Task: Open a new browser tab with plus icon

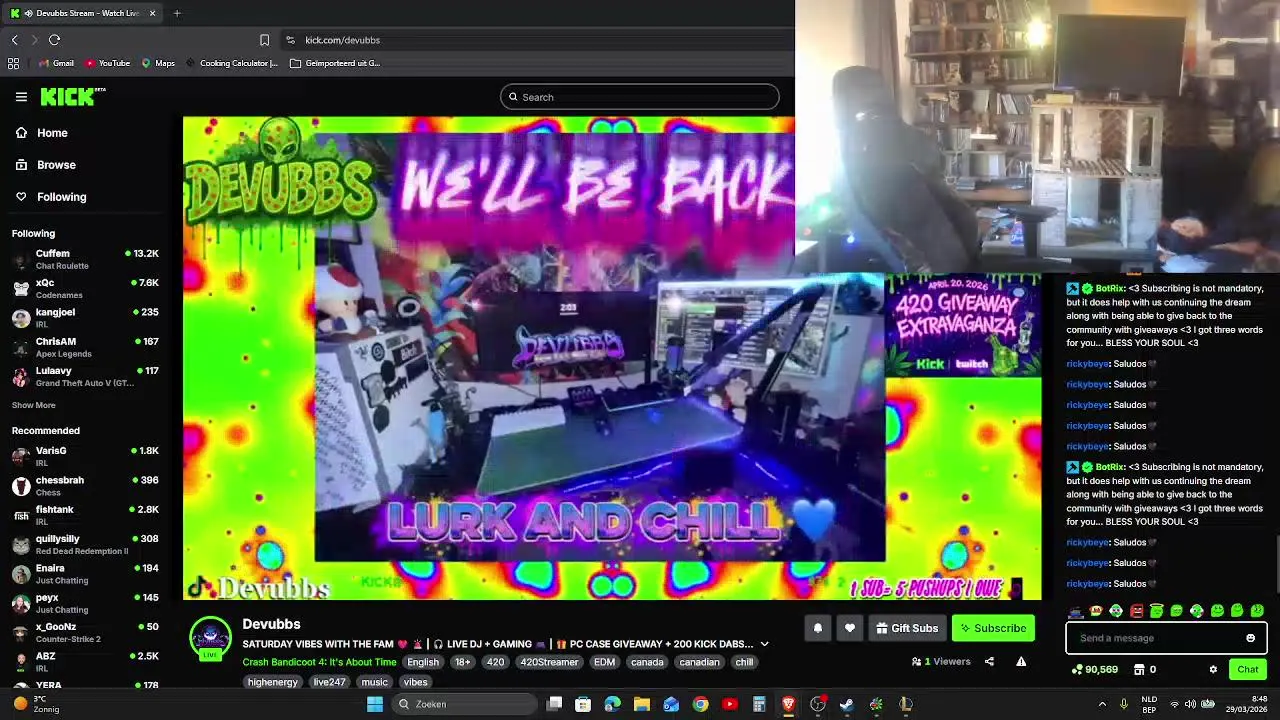Action: (x=177, y=13)
